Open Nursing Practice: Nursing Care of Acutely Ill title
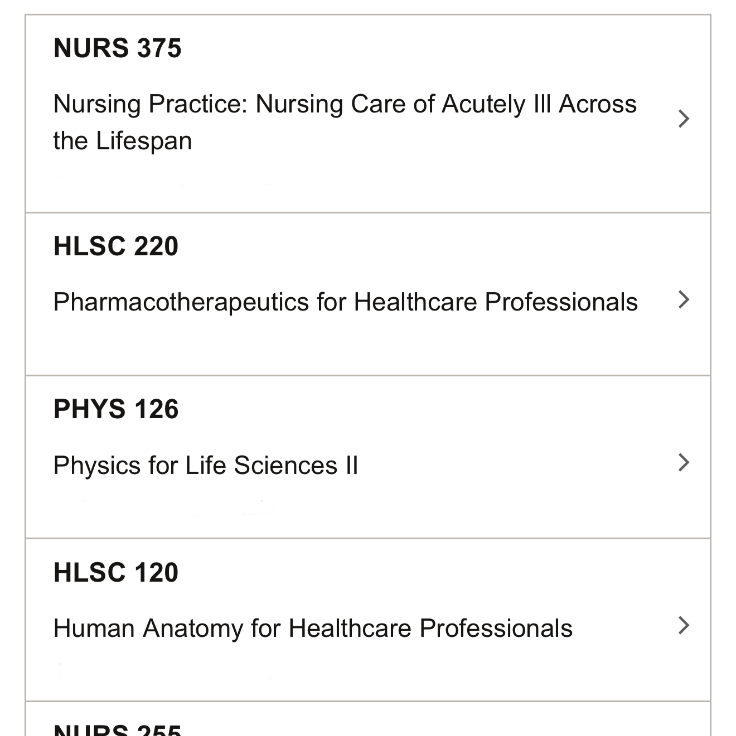 pos(300,105)
